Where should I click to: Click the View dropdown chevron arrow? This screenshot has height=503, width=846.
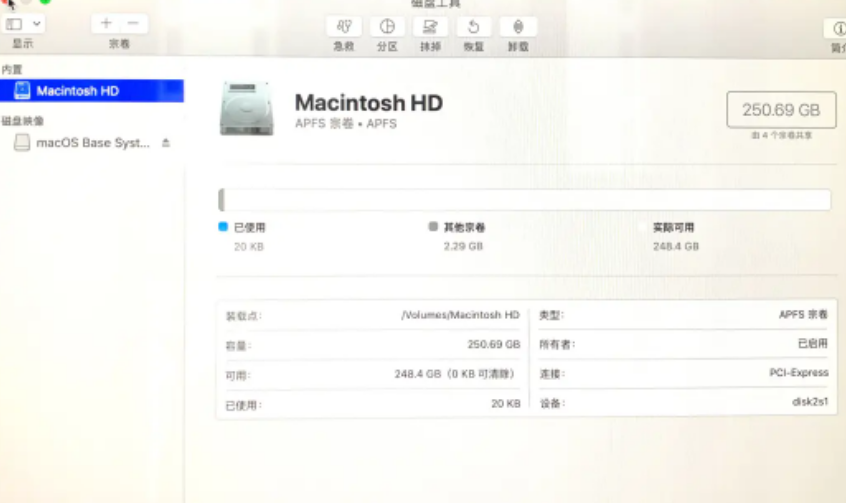tap(37, 24)
